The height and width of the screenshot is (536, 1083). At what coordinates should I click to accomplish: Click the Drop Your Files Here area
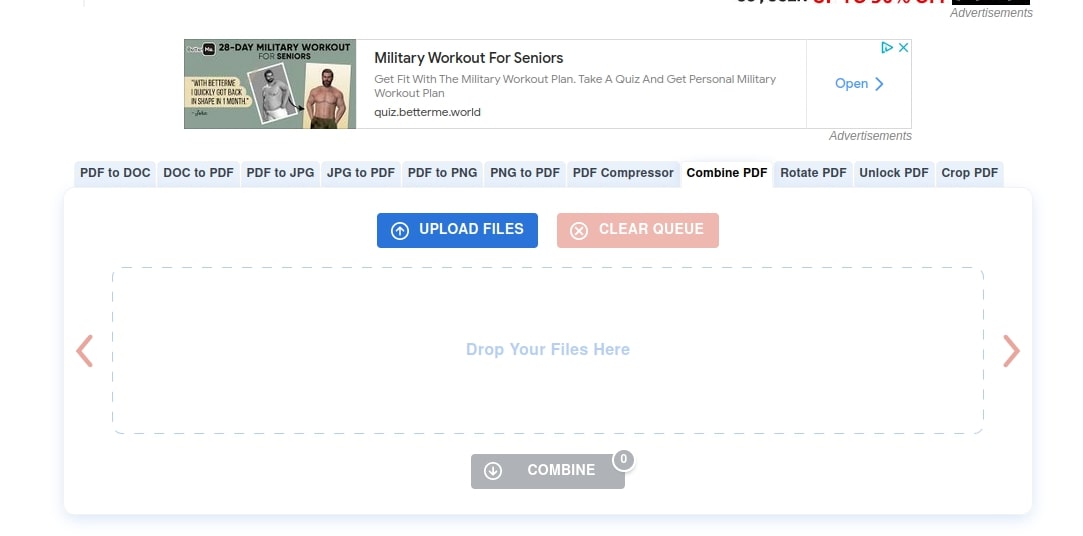click(548, 350)
